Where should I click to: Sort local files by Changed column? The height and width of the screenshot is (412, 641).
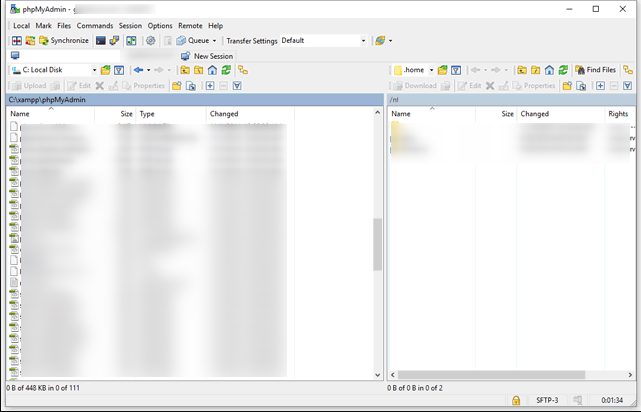point(250,114)
